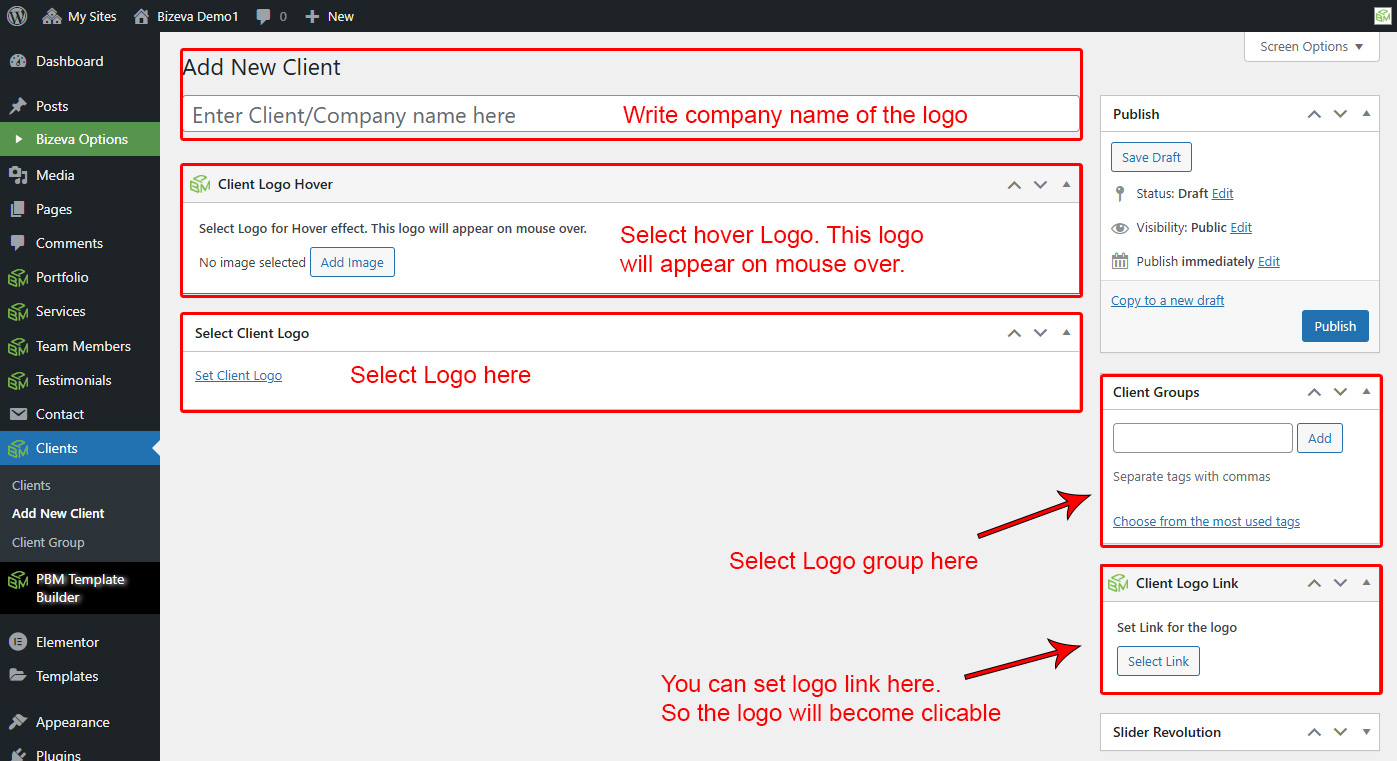Click the WordPress logo icon
The width and height of the screenshot is (1397, 761).
pyautogui.click(x=17, y=16)
